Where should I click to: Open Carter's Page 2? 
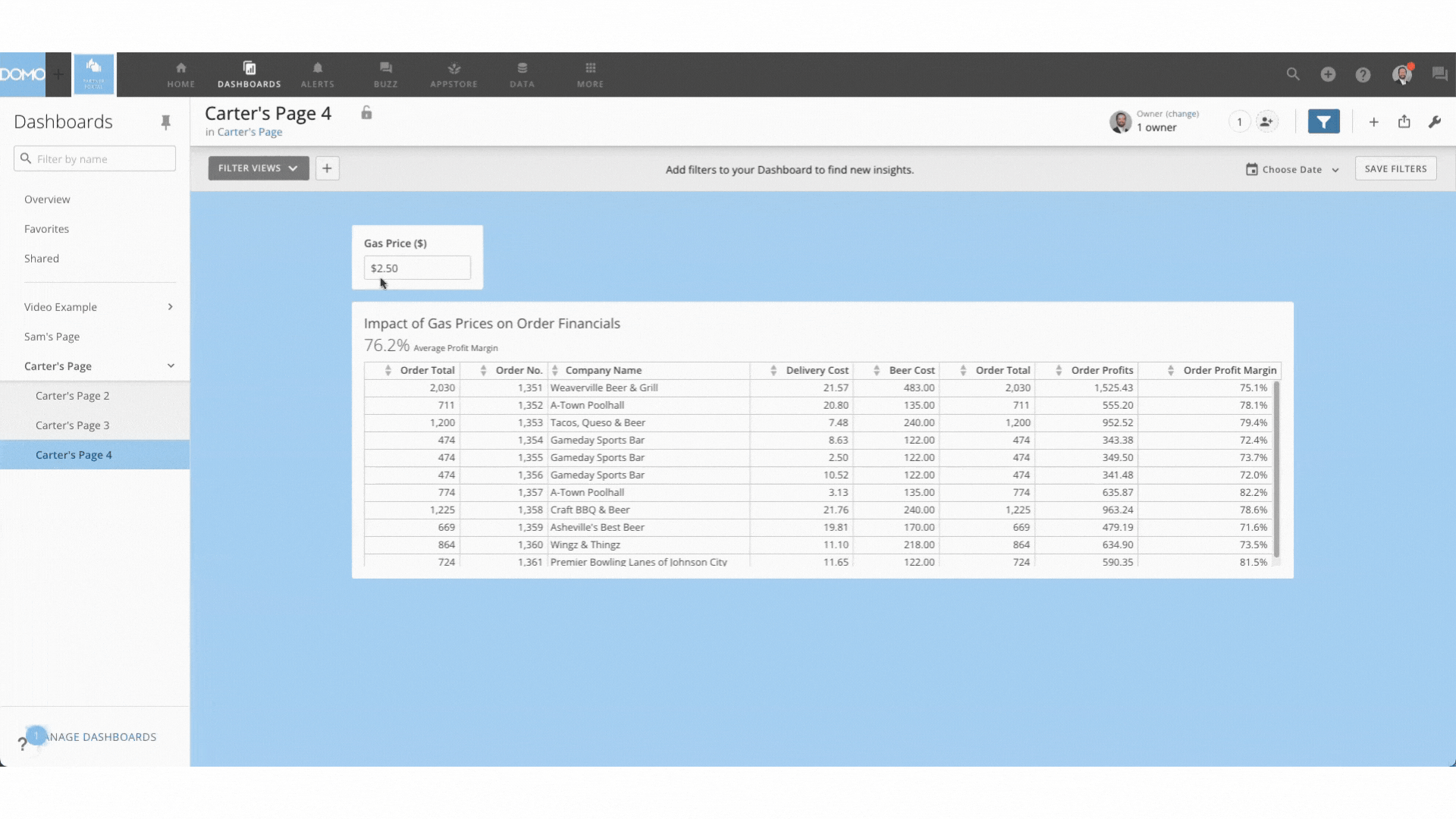point(73,396)
